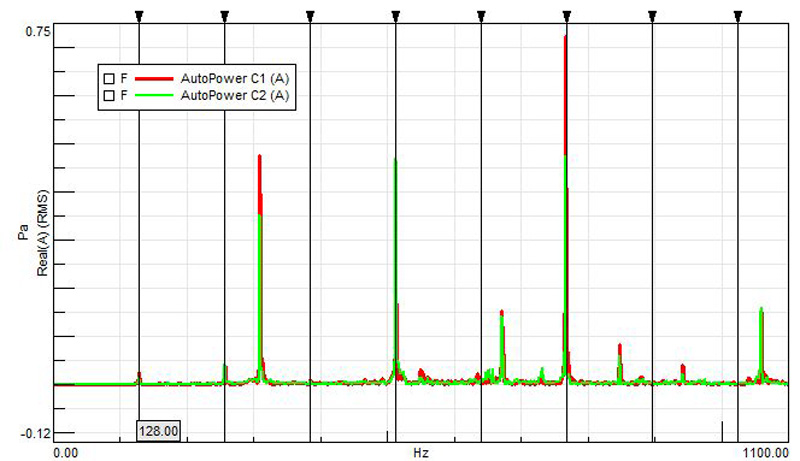Tick the checkbox beside AutoPower C2 (A)
Screen dimensions: 800x461
coord(109,95)
